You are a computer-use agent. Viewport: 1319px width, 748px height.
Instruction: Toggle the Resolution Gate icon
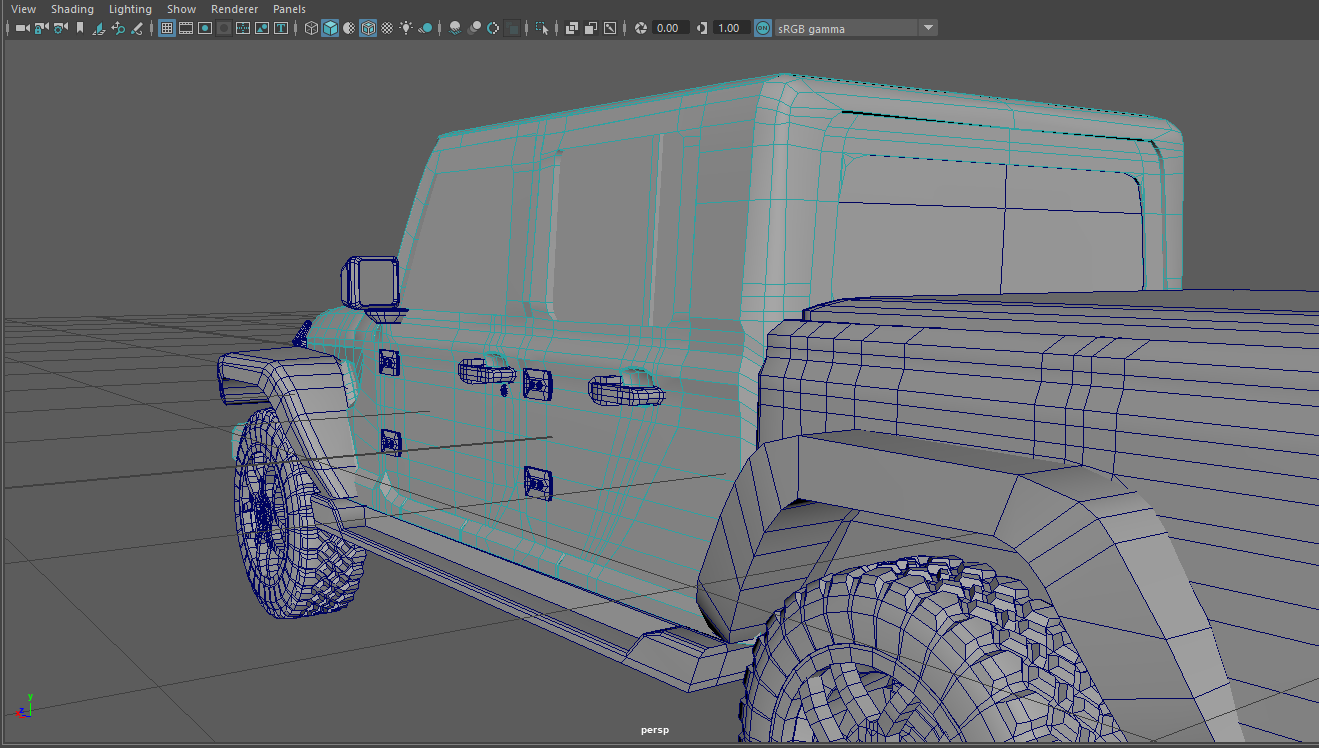pyautogui.click(x=205, y=28)
